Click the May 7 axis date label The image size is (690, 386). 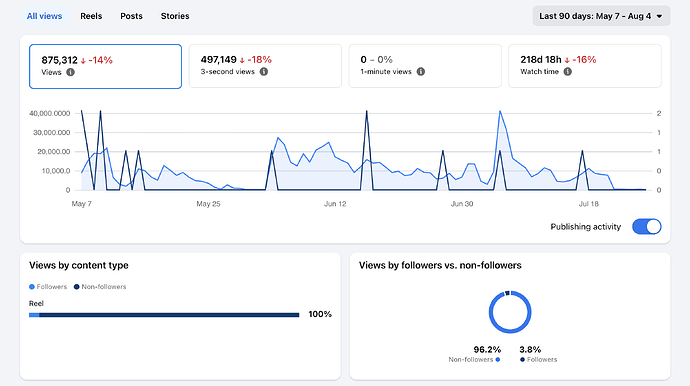81,204
